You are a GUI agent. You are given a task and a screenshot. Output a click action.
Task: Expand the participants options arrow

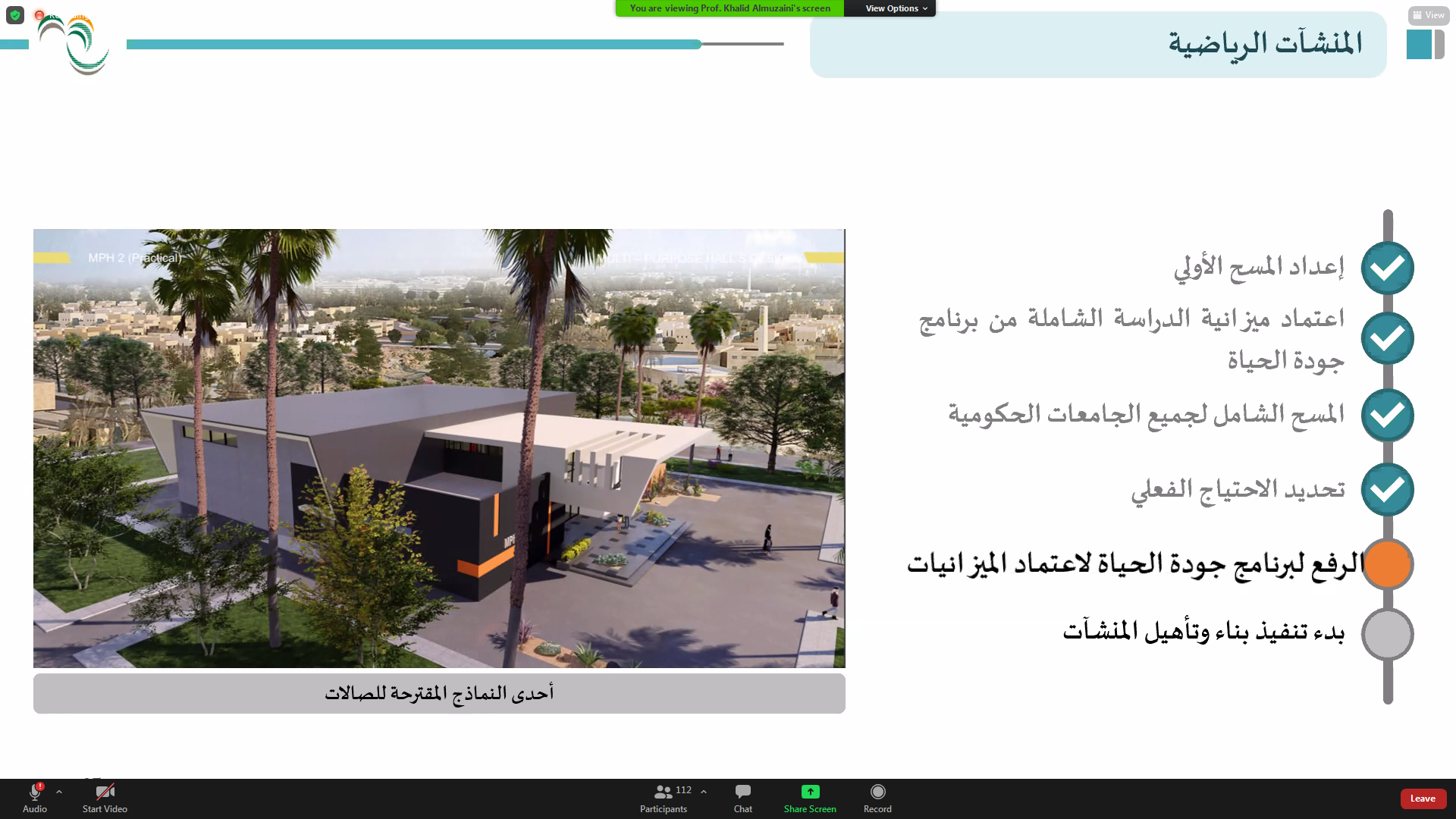pos(704,792)
